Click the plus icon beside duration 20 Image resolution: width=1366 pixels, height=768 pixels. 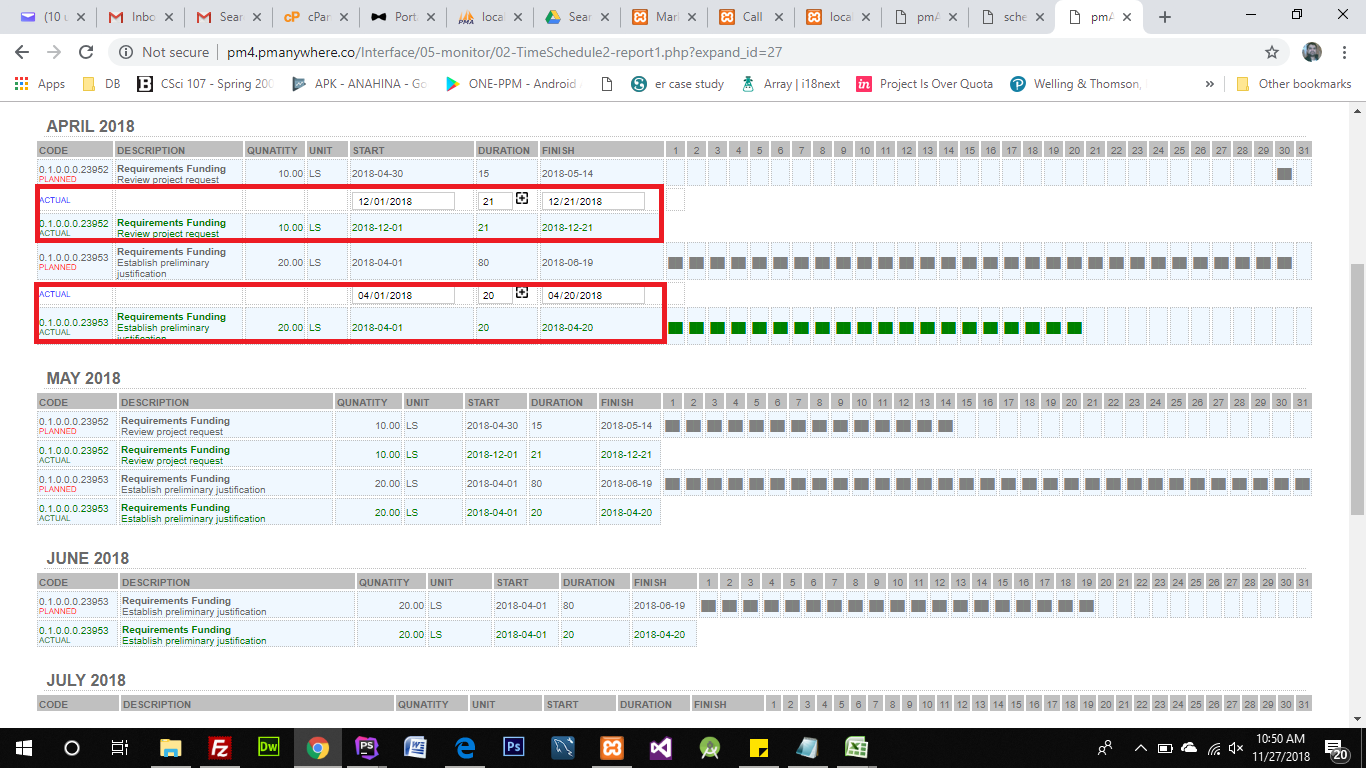521,293
